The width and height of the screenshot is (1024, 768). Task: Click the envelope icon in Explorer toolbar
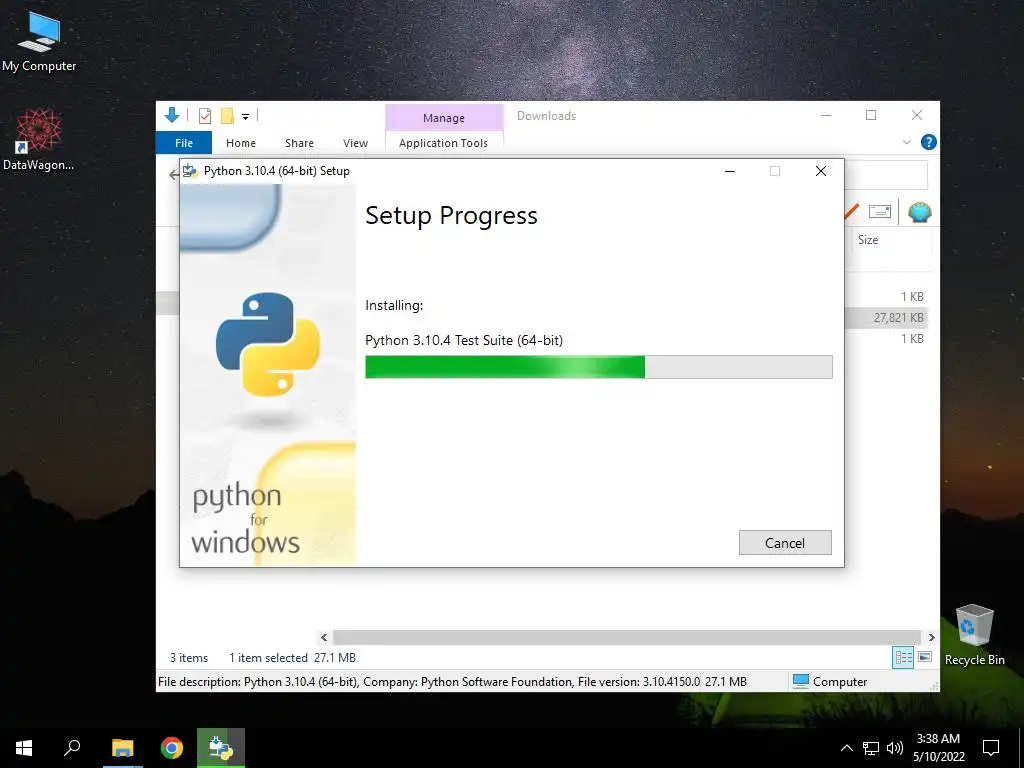click(x=880, y=212)
